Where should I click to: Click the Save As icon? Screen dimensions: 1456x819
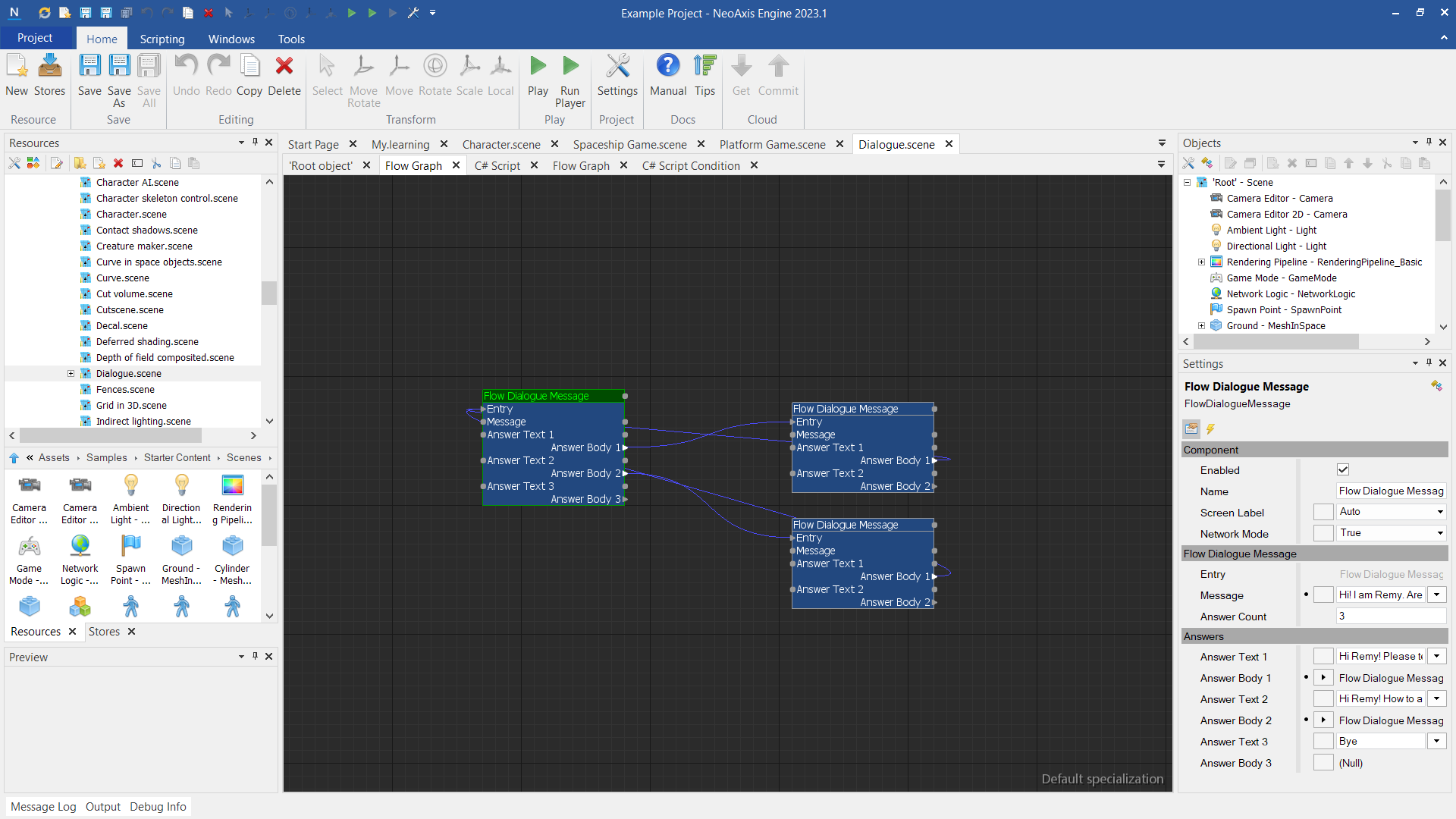tap(119, 67)
